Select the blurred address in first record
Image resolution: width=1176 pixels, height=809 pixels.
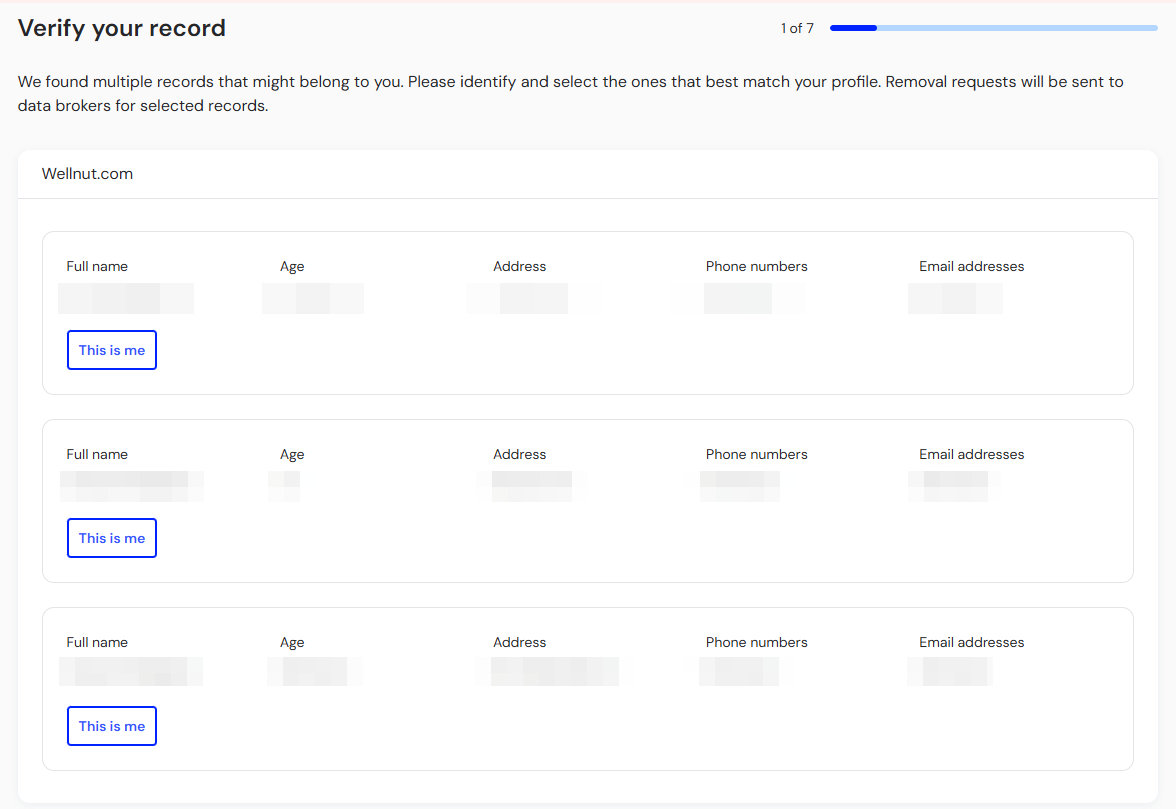(533, 299)
